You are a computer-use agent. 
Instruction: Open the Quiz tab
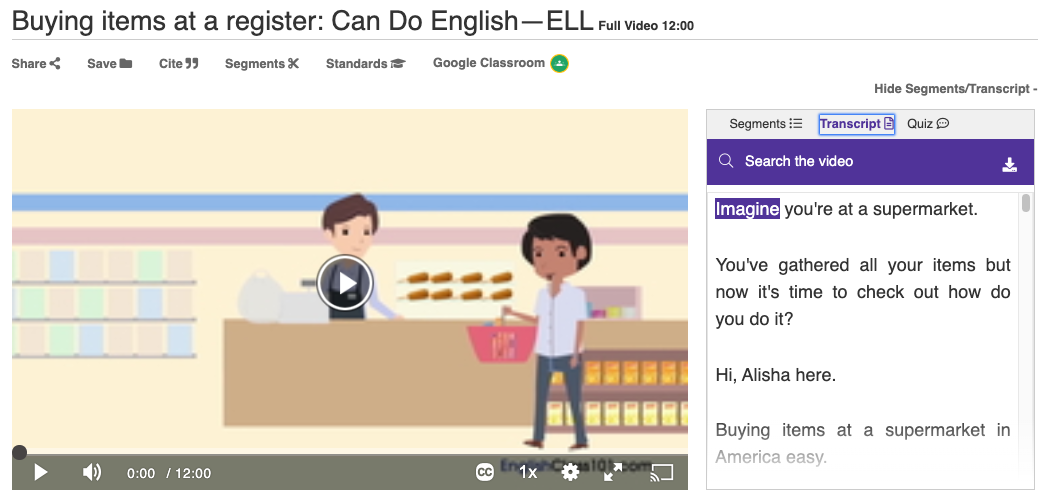928,123
